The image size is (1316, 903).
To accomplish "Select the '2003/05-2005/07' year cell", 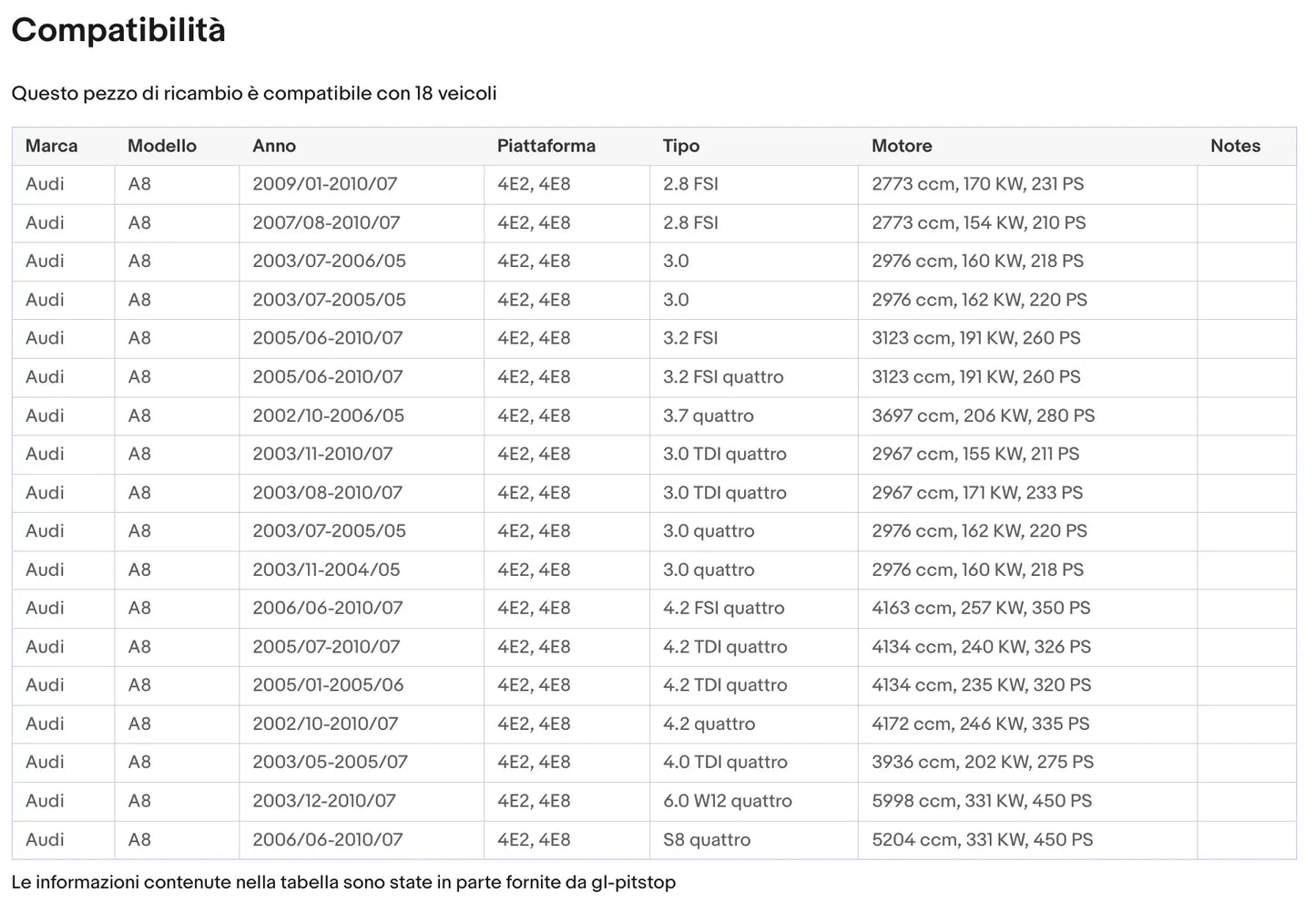I will pos(330,762).
